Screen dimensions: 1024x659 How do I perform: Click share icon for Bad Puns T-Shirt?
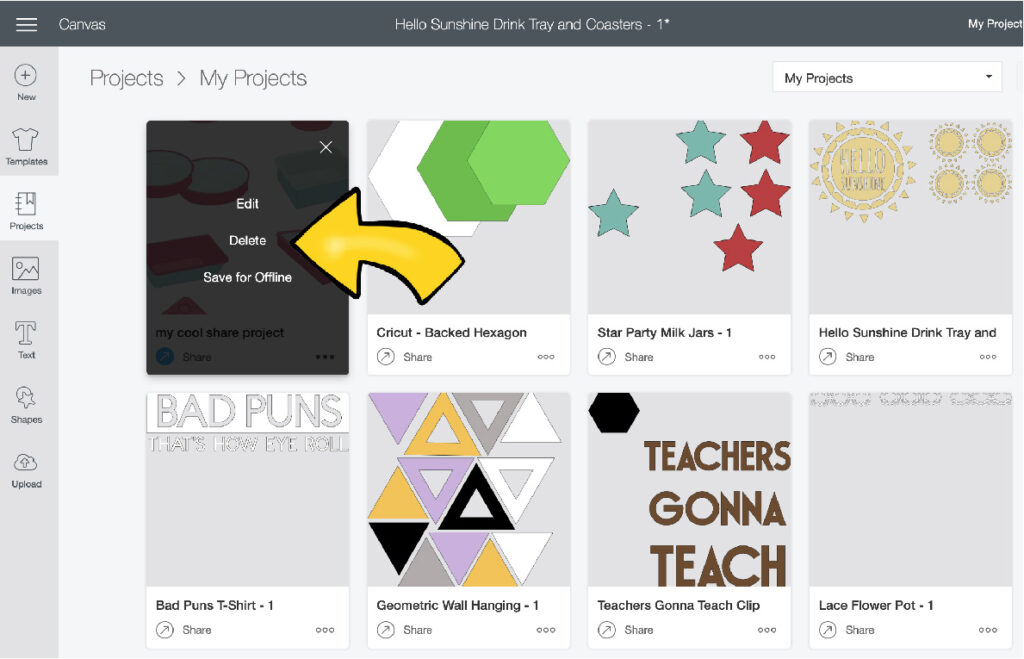tap(165, 630)
